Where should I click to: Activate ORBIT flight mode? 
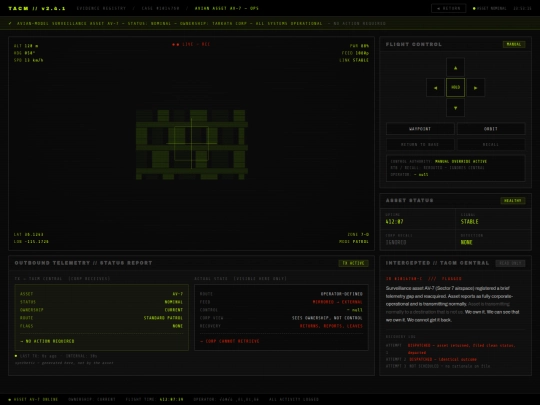[x=491, y=129]
